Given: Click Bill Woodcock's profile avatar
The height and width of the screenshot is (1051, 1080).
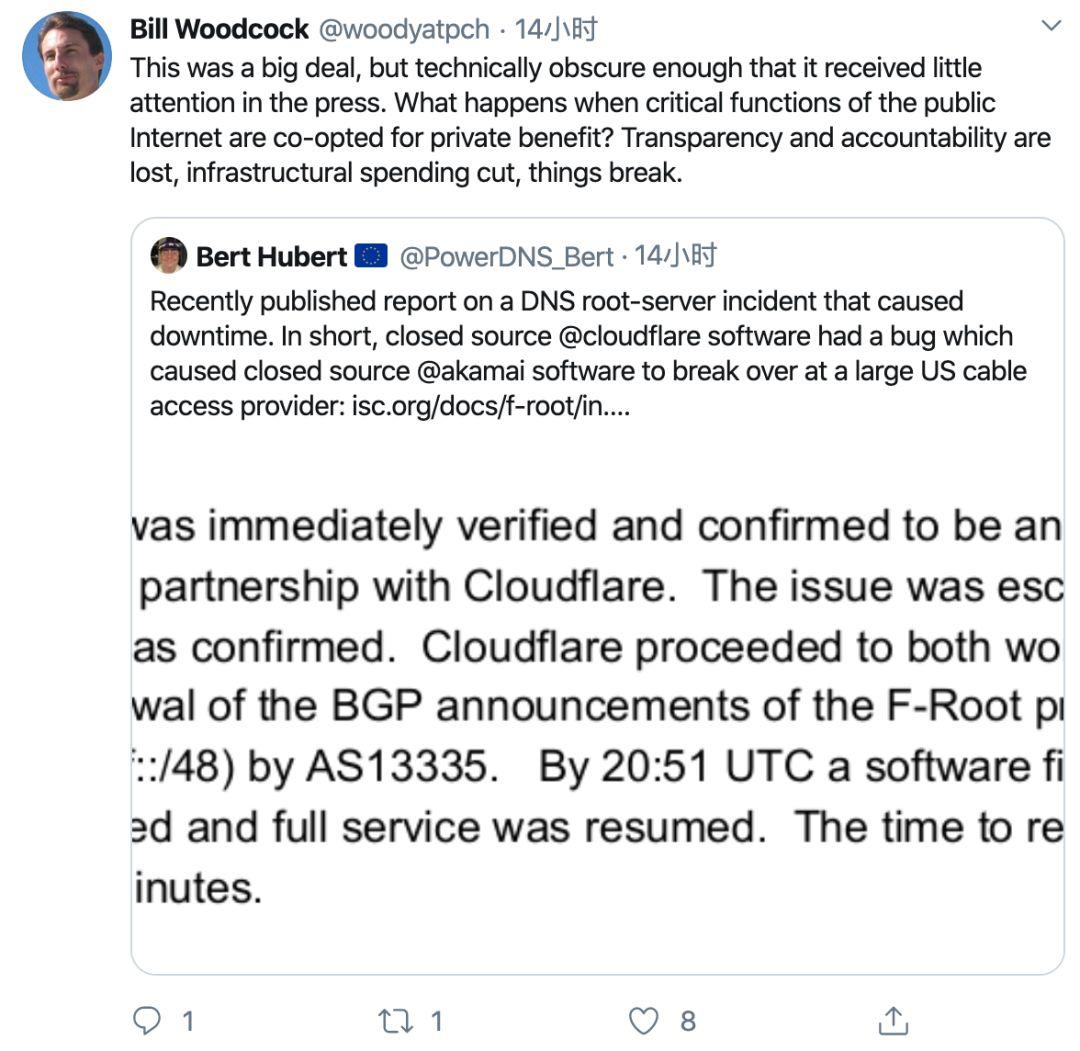Looking at the screenshot, I should coord(67,56).
